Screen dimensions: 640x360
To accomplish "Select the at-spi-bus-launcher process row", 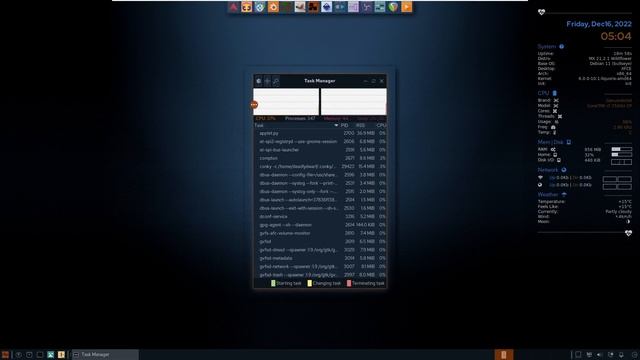I will tap(320, 150).
